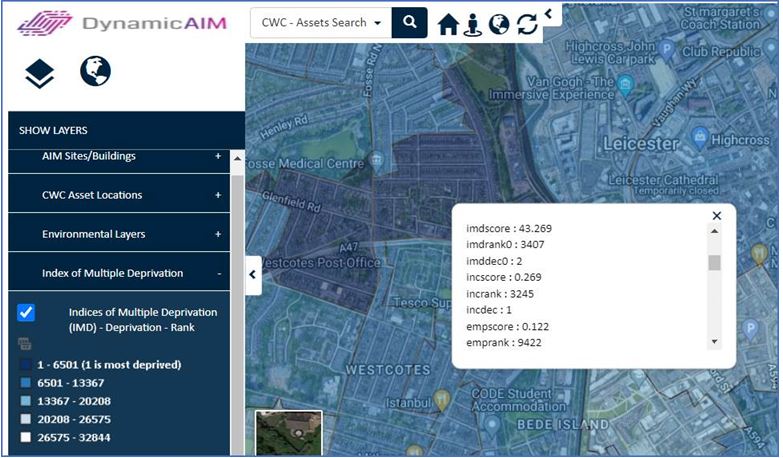Click the Fosse Medical Centre map marker

(377, 160)
